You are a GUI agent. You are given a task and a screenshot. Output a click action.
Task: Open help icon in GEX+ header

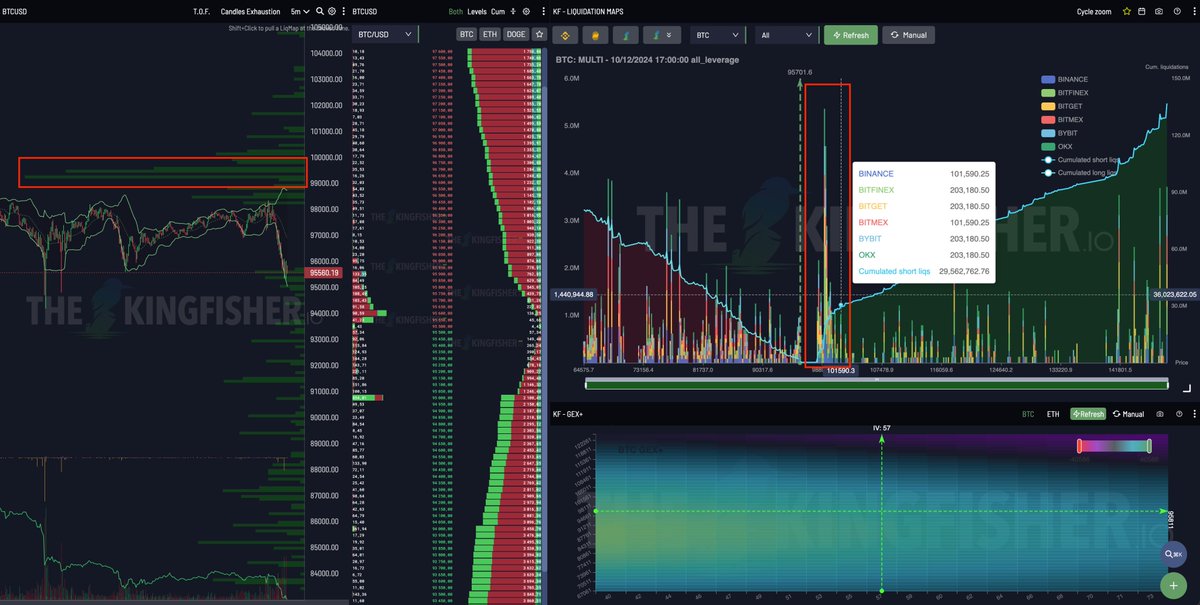coord(1178,414)
